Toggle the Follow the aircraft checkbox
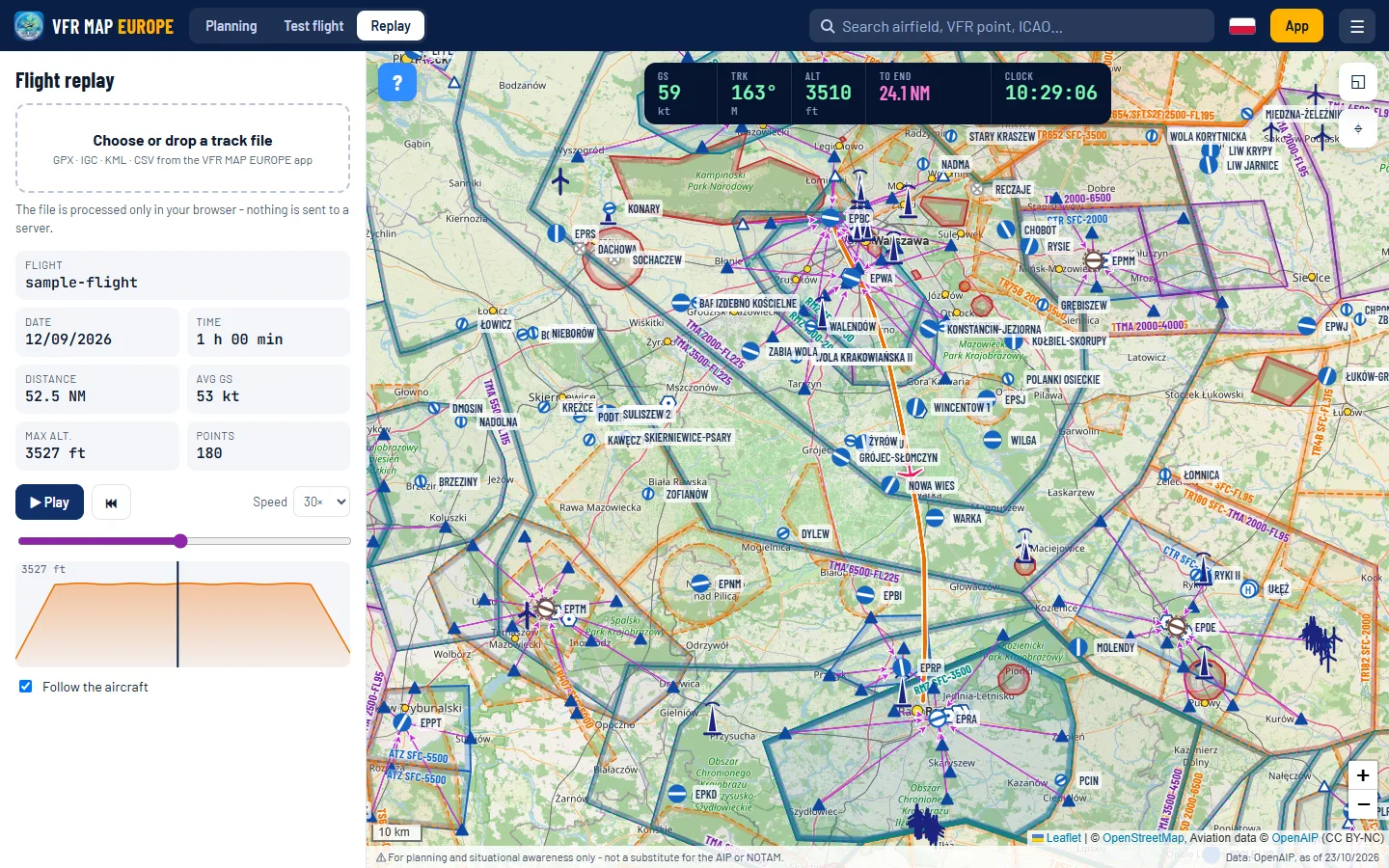Screen dimensions: 1389x868 click(x=26, y=687)
